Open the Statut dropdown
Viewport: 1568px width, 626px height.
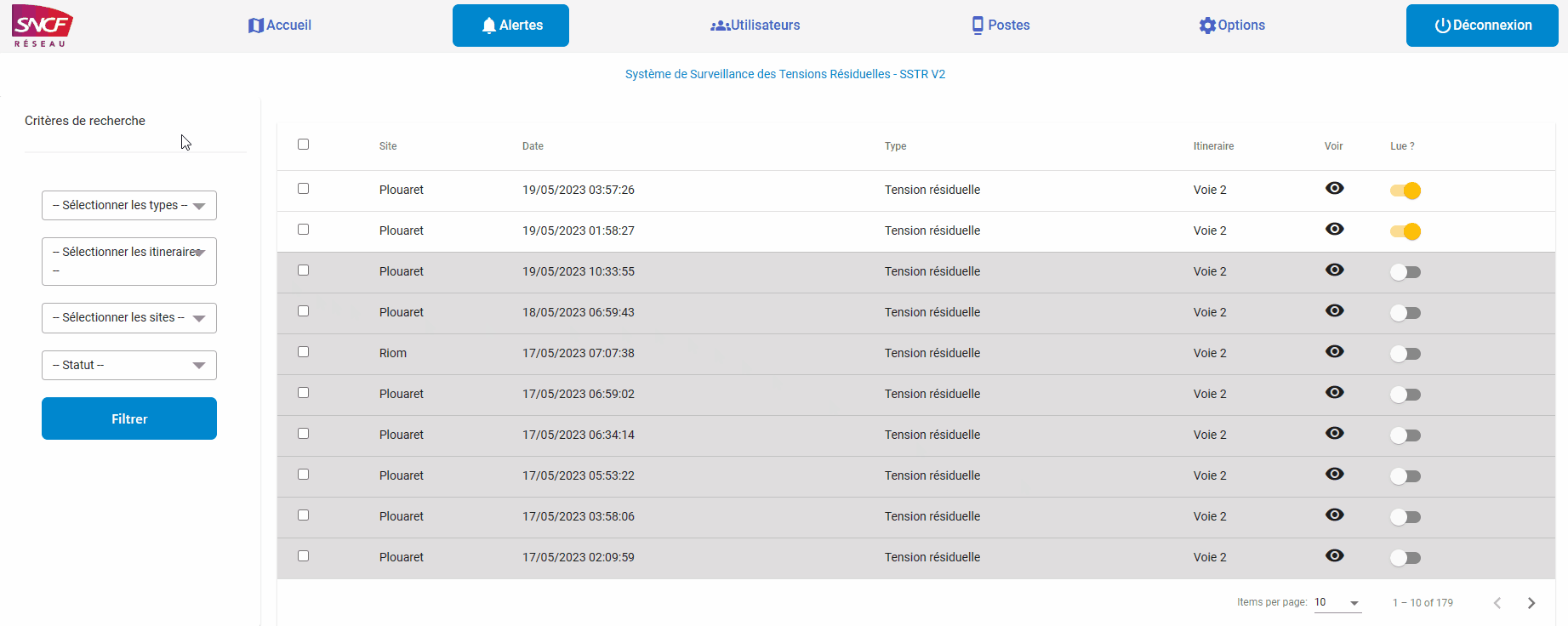(x=129, y=366)
